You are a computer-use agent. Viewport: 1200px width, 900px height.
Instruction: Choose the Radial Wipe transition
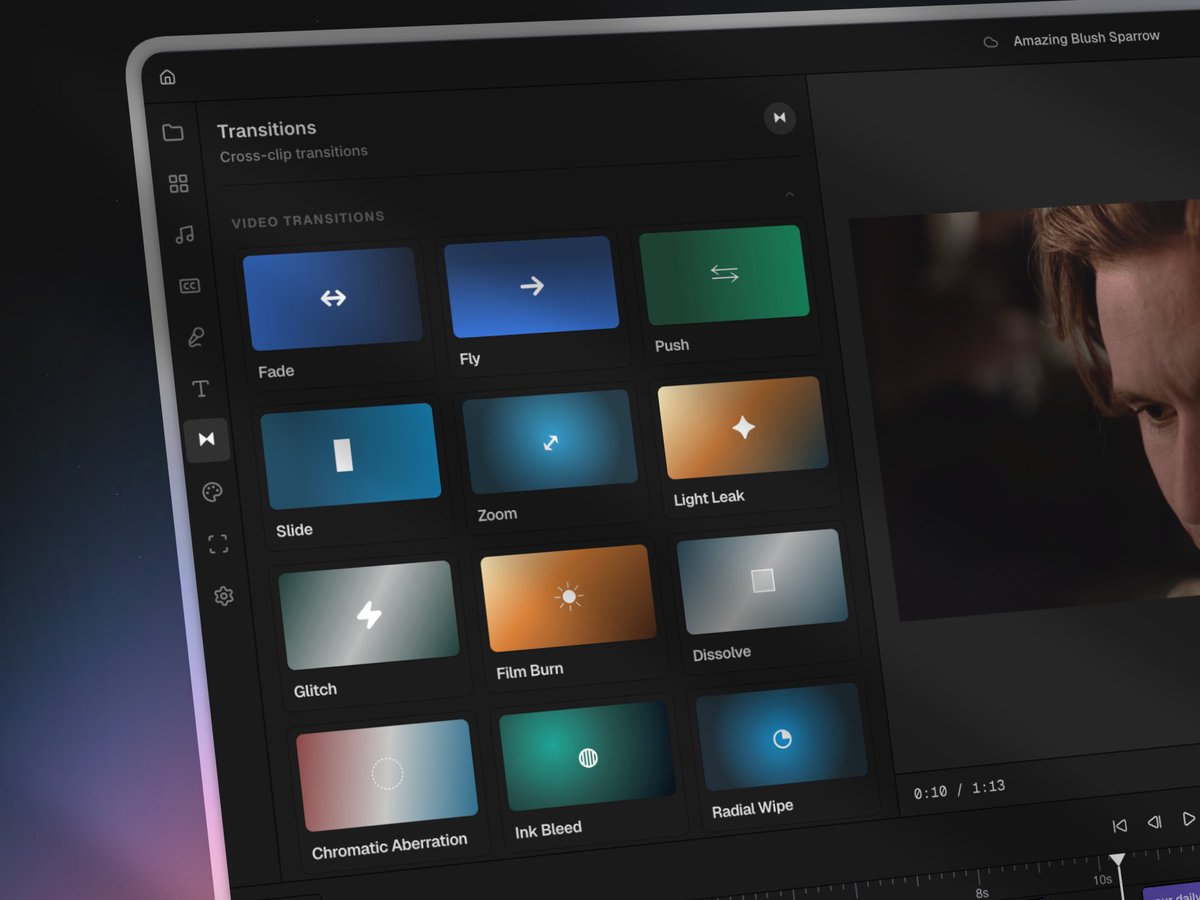(x=783, y=737)
